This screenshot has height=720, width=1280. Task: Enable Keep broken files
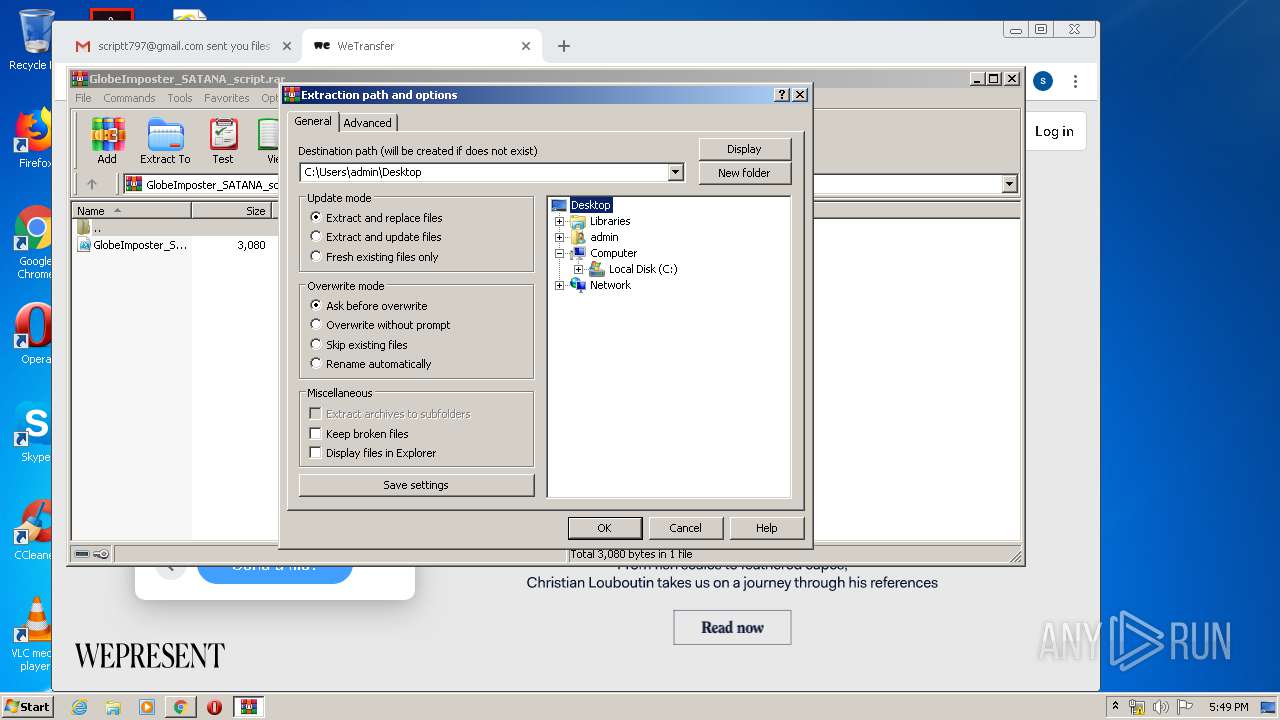click(359, 434)
